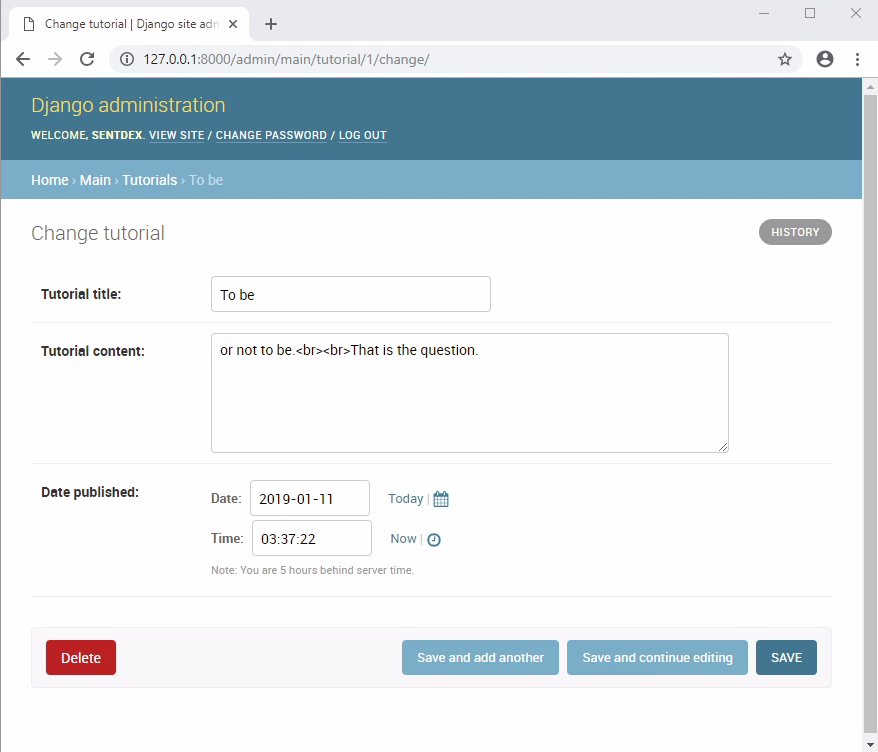
Task: Bookmark this page with star icon
Action: 785,59
